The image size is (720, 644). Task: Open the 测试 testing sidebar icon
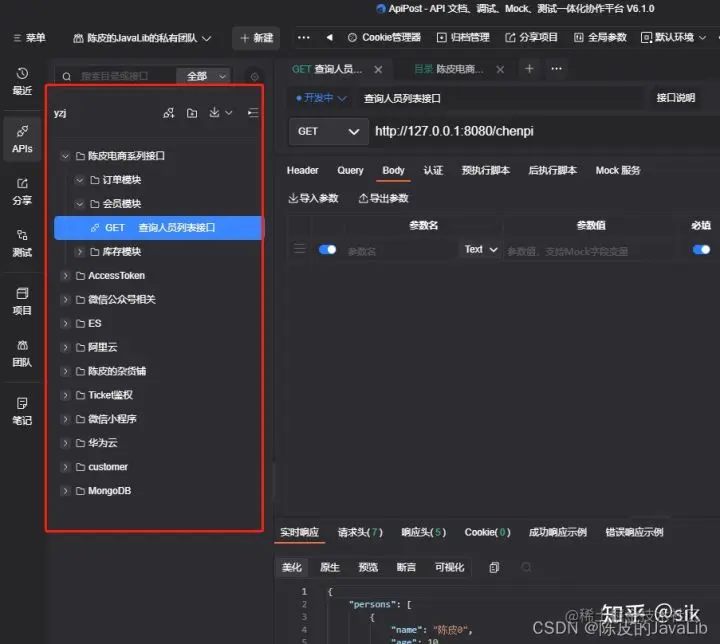[x=22, y=243]
